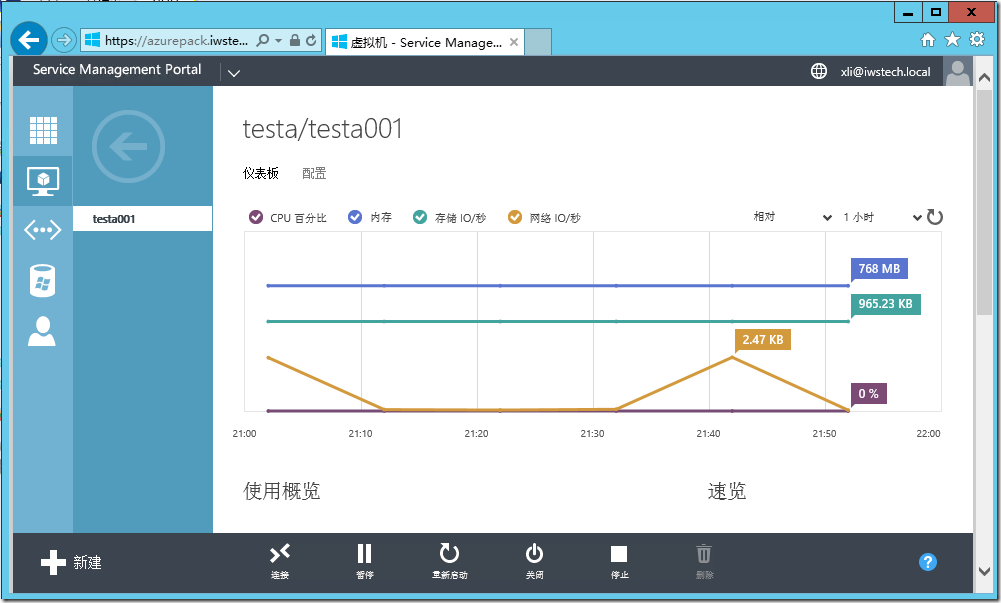1001x603 pixels.
Task: Open the 相对 display mode dropdown
Action: [x=792, y=217]
